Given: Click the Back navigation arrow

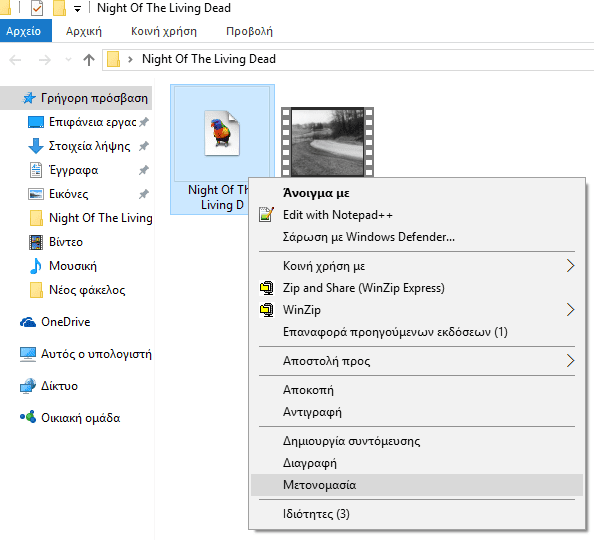Looking at the screenshot, I should pyautogui.click(x=15, y=59).
